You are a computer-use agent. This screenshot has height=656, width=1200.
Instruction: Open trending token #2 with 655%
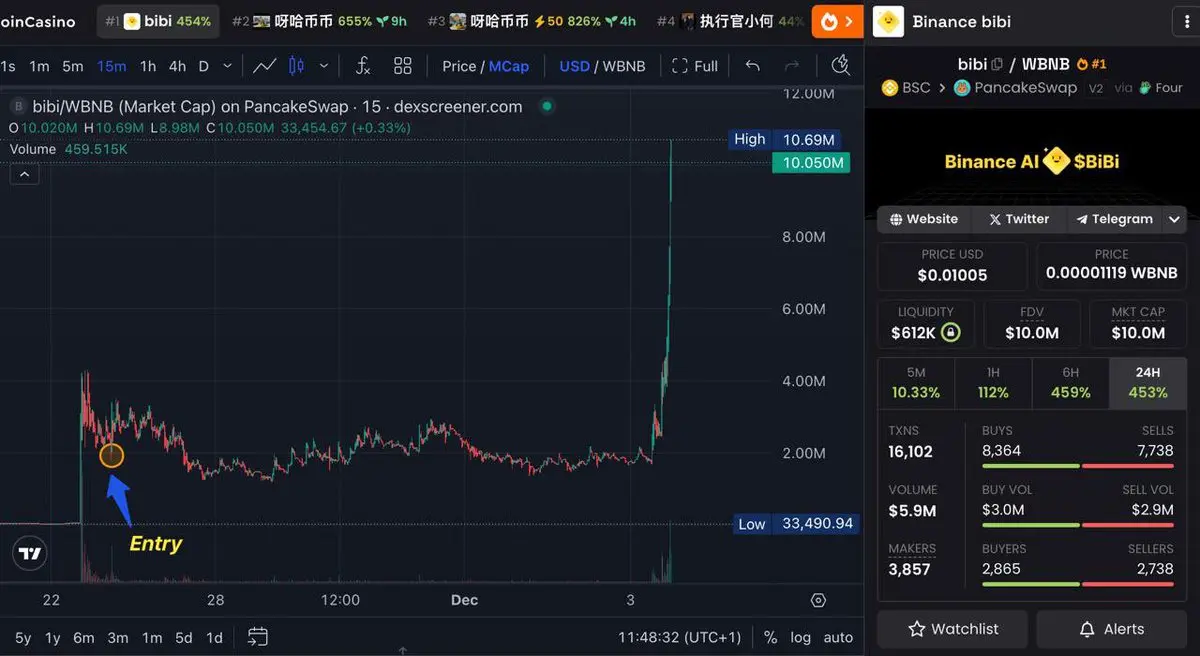pyautogui.click(x=319, y=21)
